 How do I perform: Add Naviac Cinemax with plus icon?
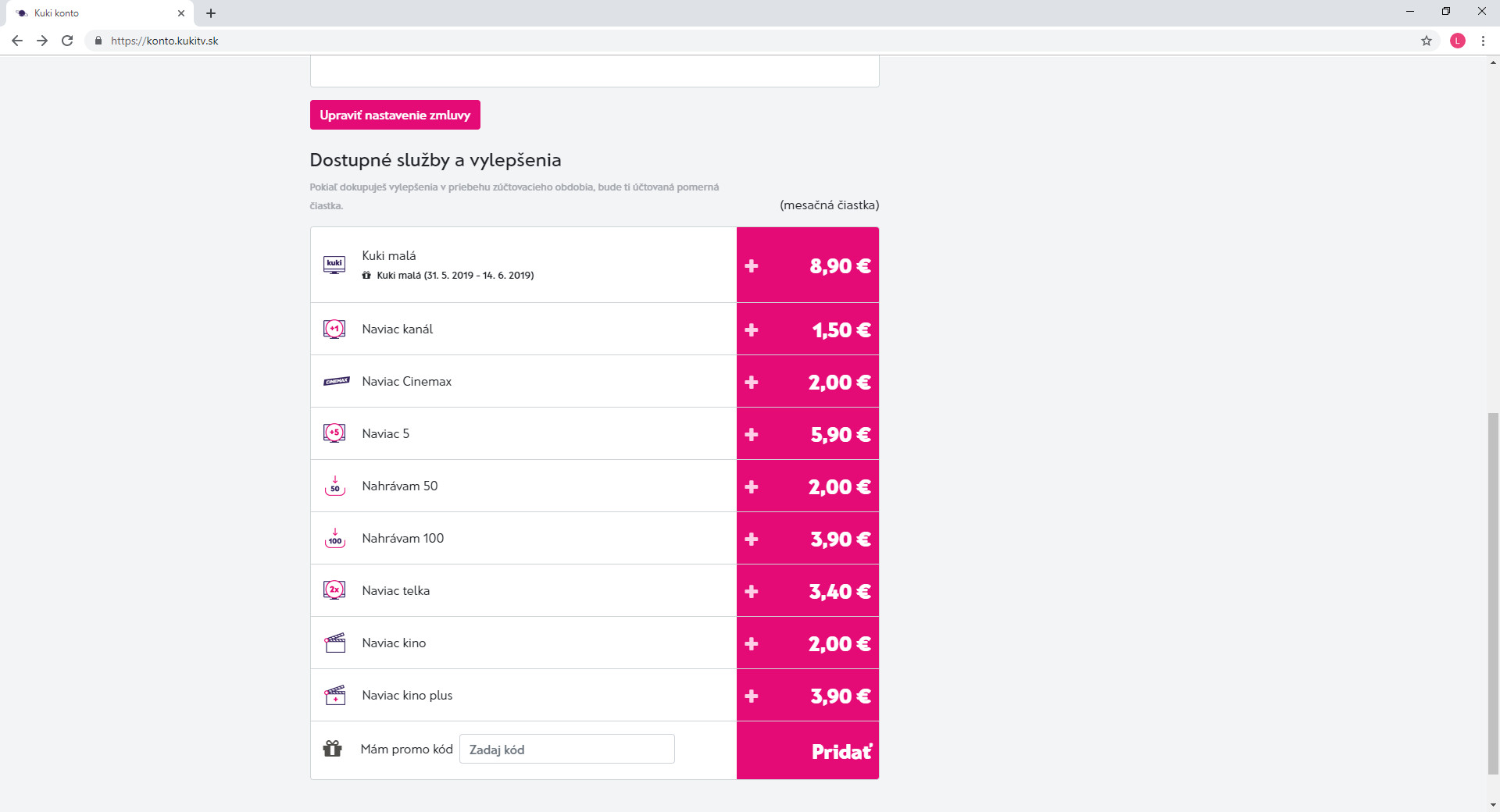click(x=752, y=383)
